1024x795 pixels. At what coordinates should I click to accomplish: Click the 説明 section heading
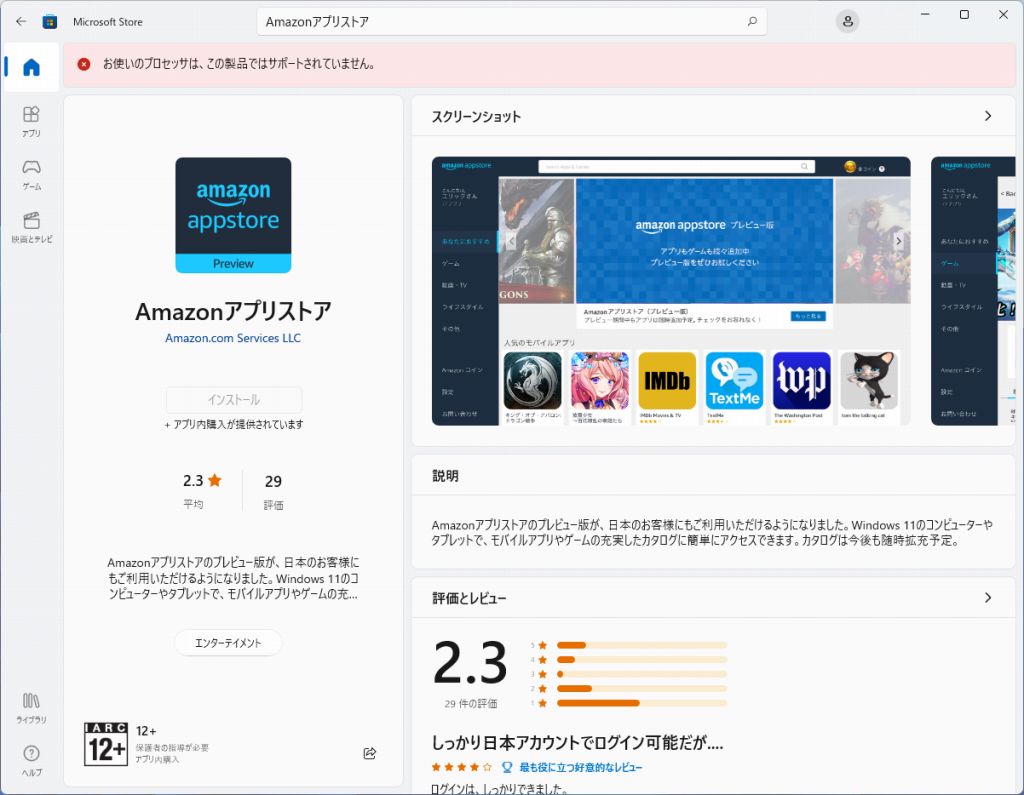pos(445,476)
